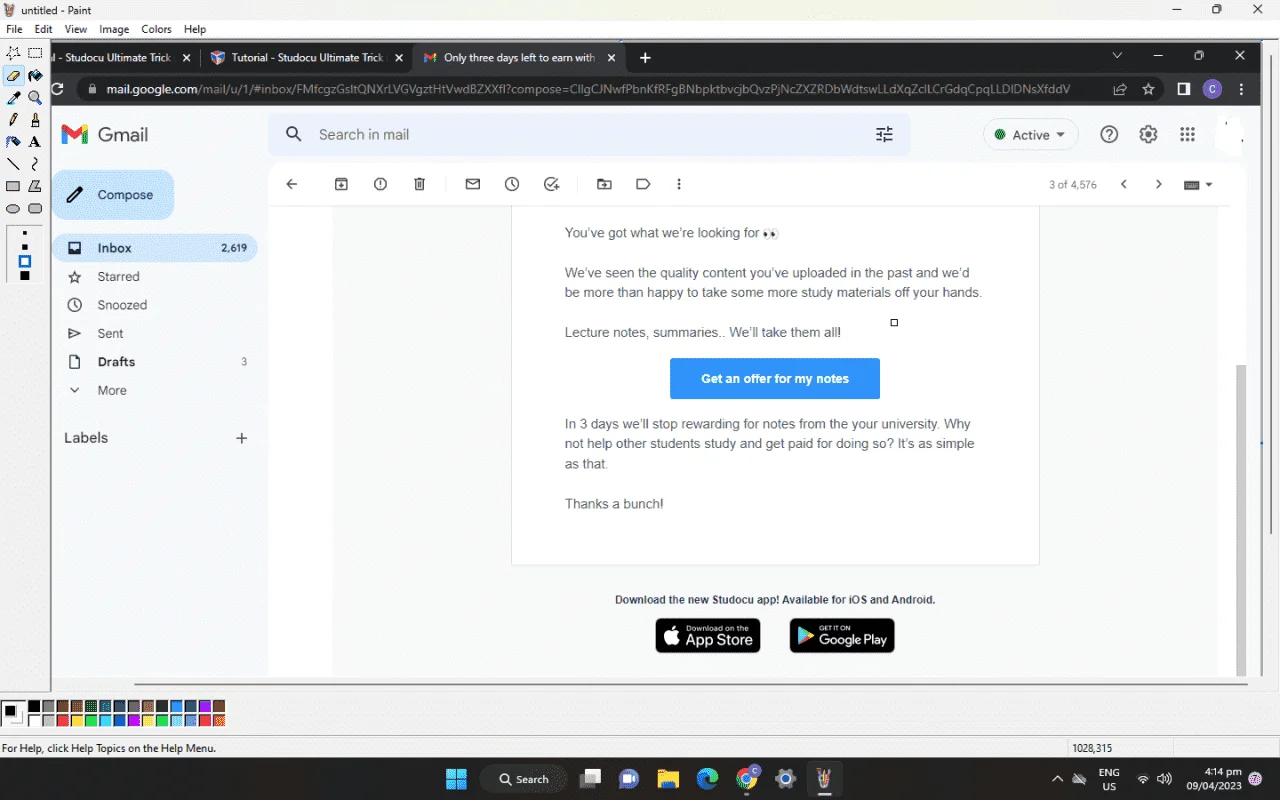Click the Snooze clock icon in the email toolbar
Screen dimensions: 1280x800
[x=512, y=184]
